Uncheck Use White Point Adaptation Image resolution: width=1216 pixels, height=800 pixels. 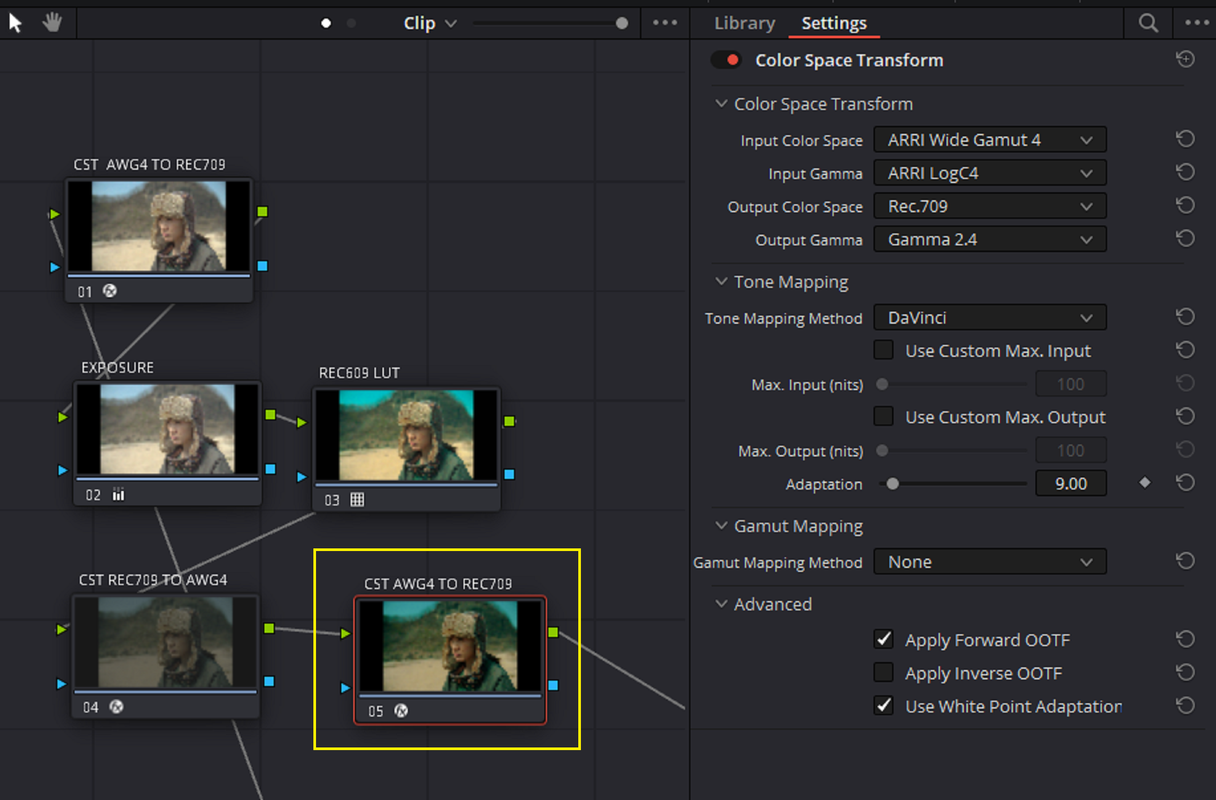tap(884, 706)
